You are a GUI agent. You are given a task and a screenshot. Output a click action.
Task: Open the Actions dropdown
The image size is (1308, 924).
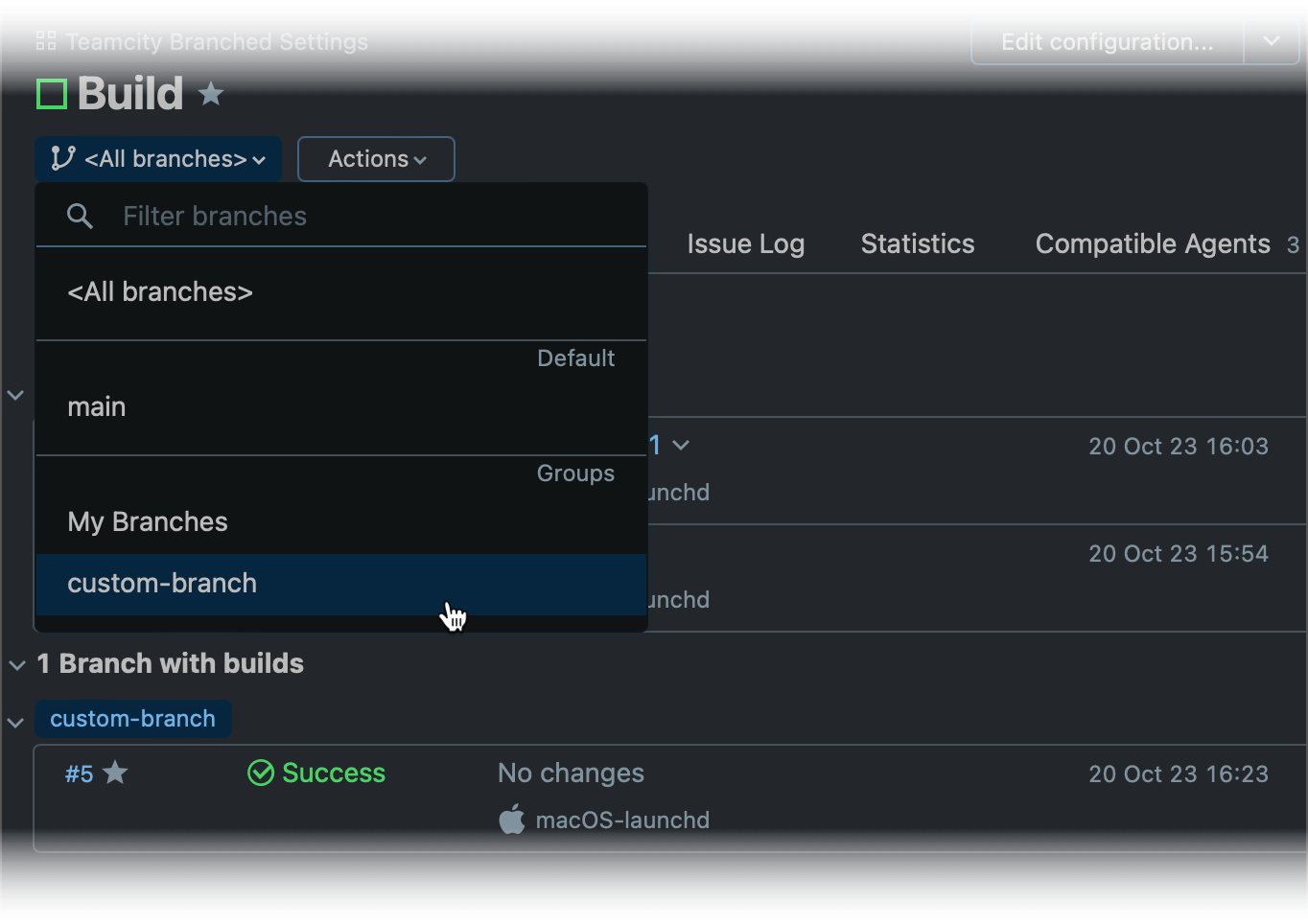tap(375, 158)
